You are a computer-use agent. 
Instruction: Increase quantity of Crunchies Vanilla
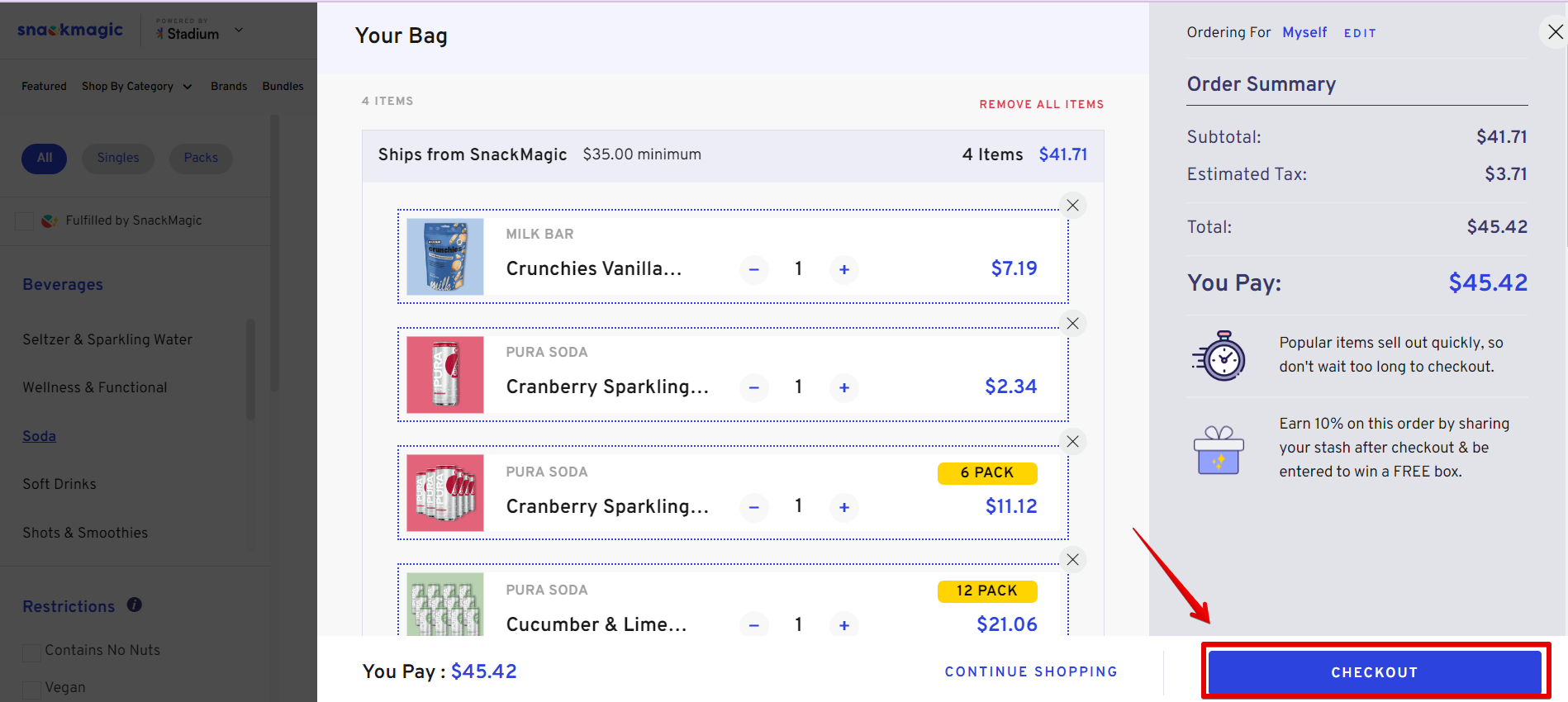[844, 269]
